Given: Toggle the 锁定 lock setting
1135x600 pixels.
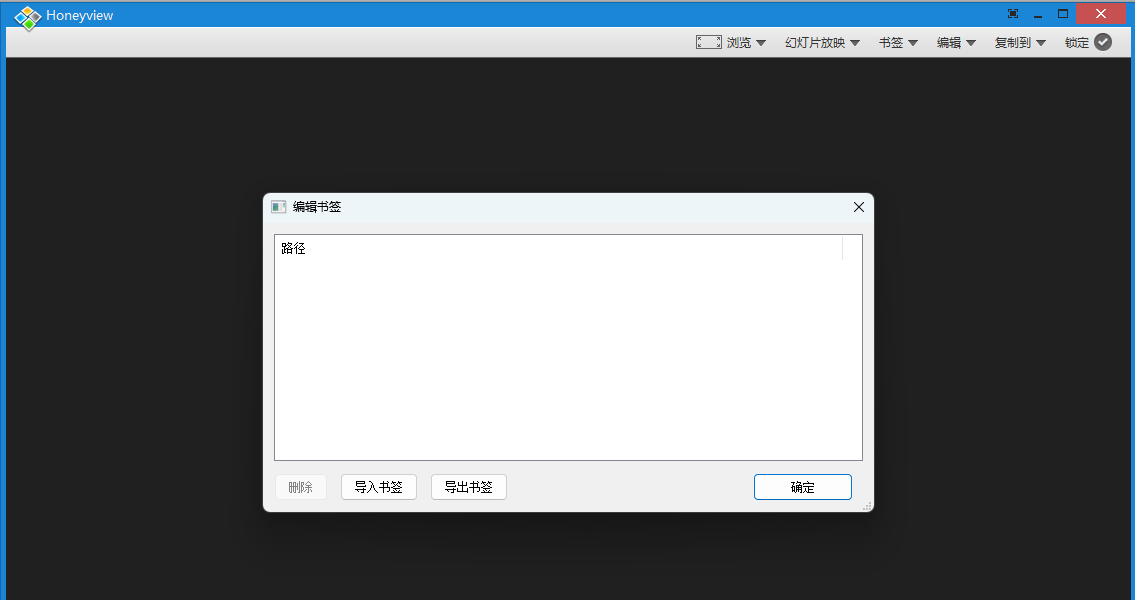Looking at the screenshot, I should tap(1077, 42).
